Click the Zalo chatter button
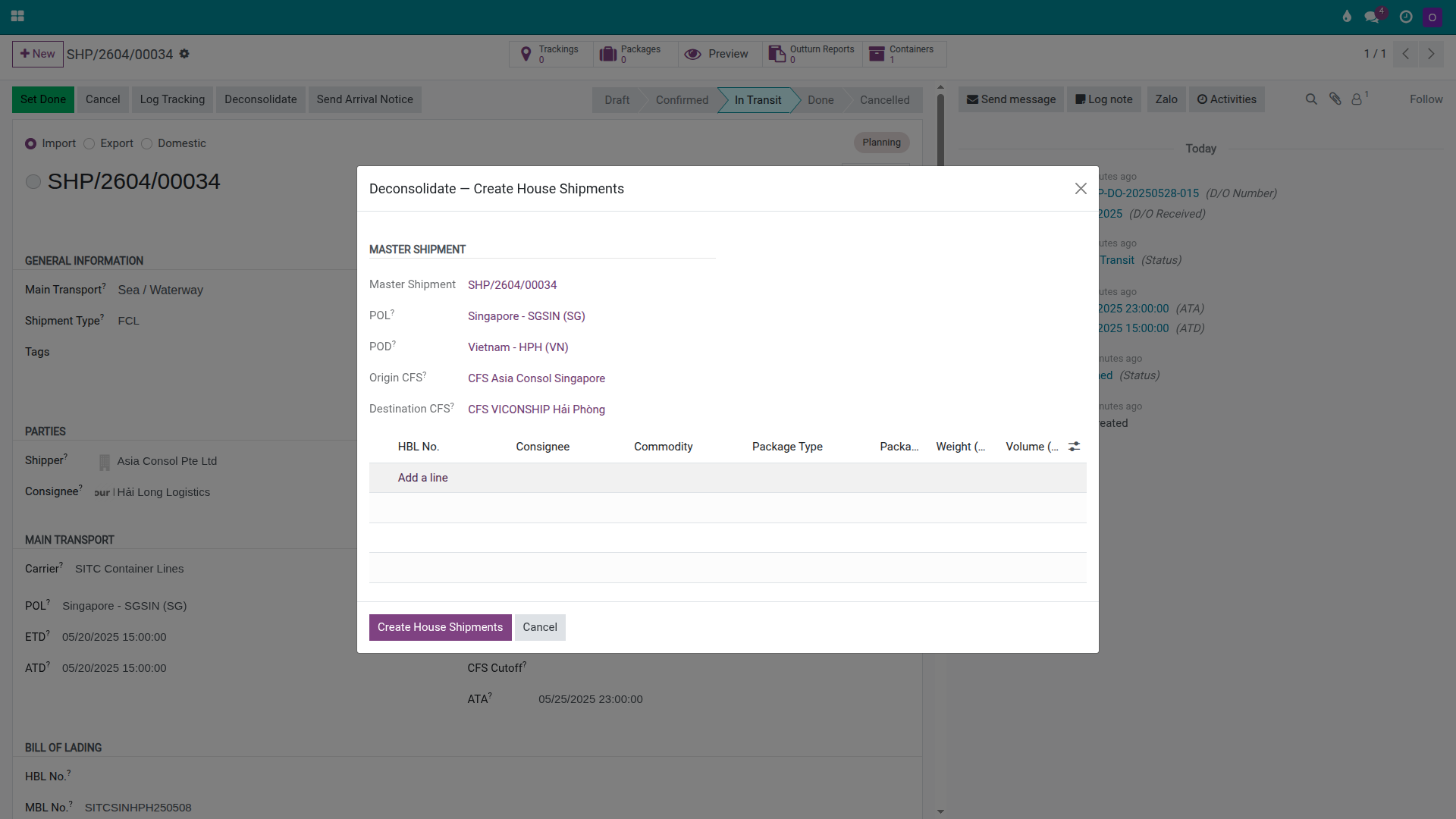Viewport: 1456px width, 819px height. coord(1166,99)
